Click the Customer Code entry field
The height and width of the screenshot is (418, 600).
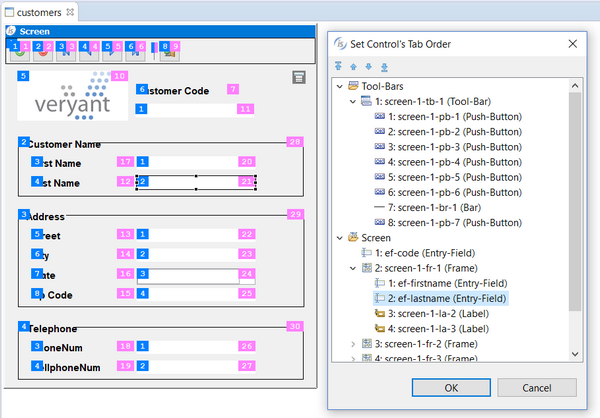coord(195,108)
